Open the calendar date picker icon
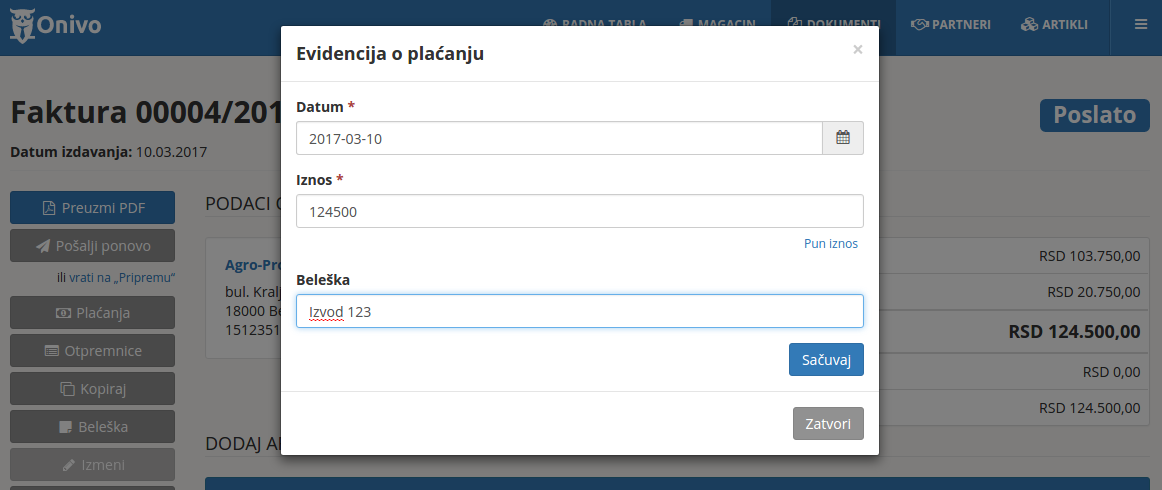Viewport: 1162px width, 490px height. point(842,139)
